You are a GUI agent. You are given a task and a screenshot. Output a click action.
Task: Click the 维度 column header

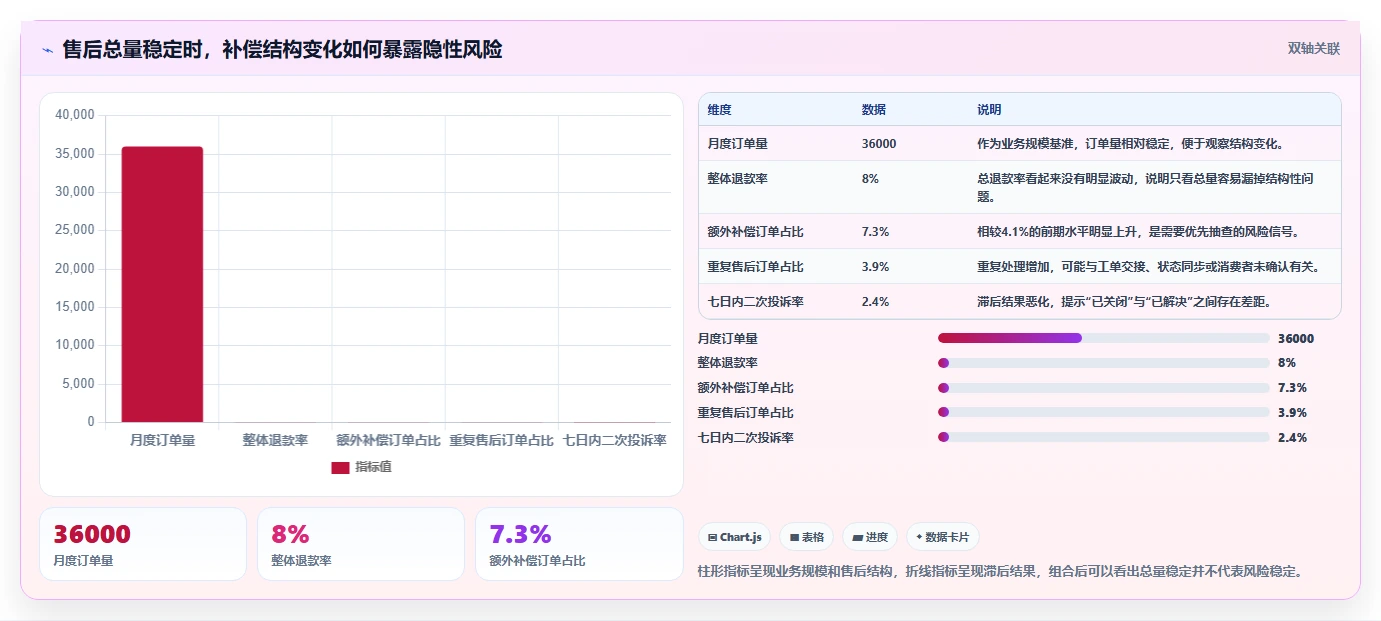click(720, 110)
